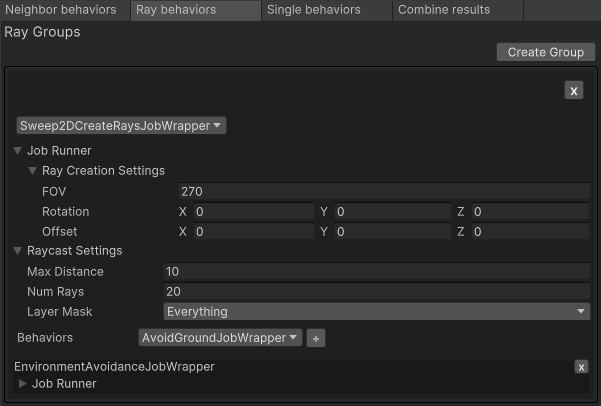Remove the EnvironmentAvoidanceJobWrapper behavior
This screenshot has width=601, height=406.
click(x=581, y=367)
